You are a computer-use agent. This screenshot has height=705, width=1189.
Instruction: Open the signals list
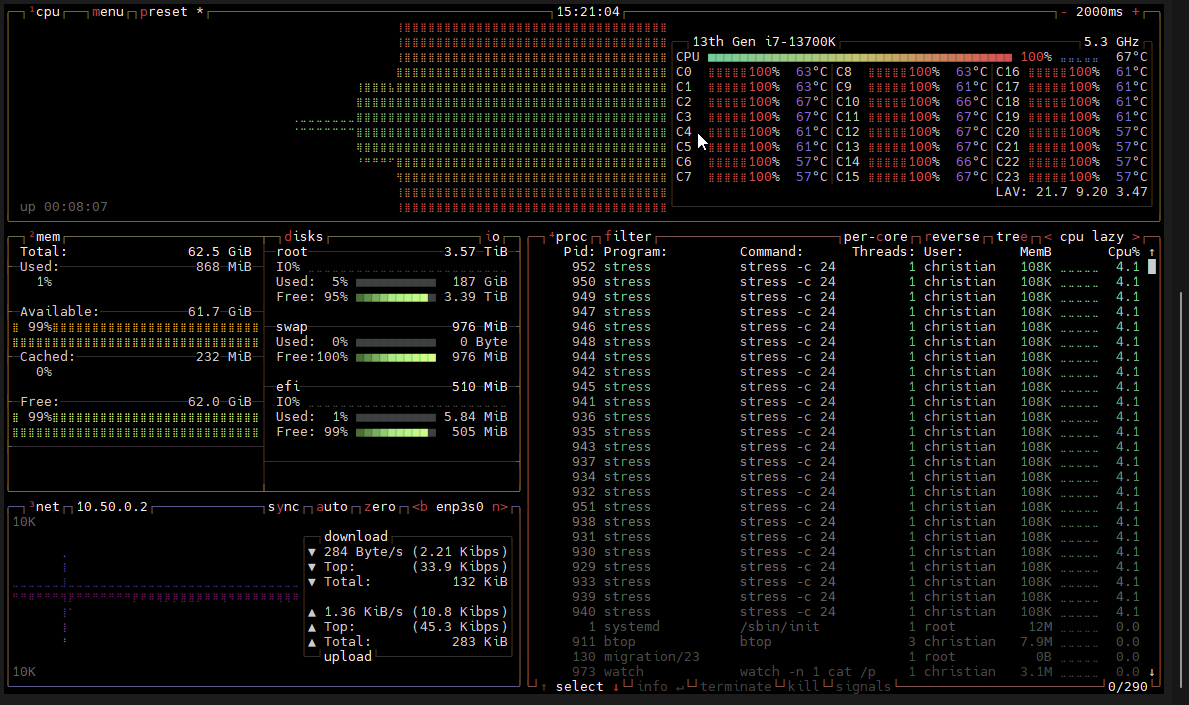click(863, 687)
